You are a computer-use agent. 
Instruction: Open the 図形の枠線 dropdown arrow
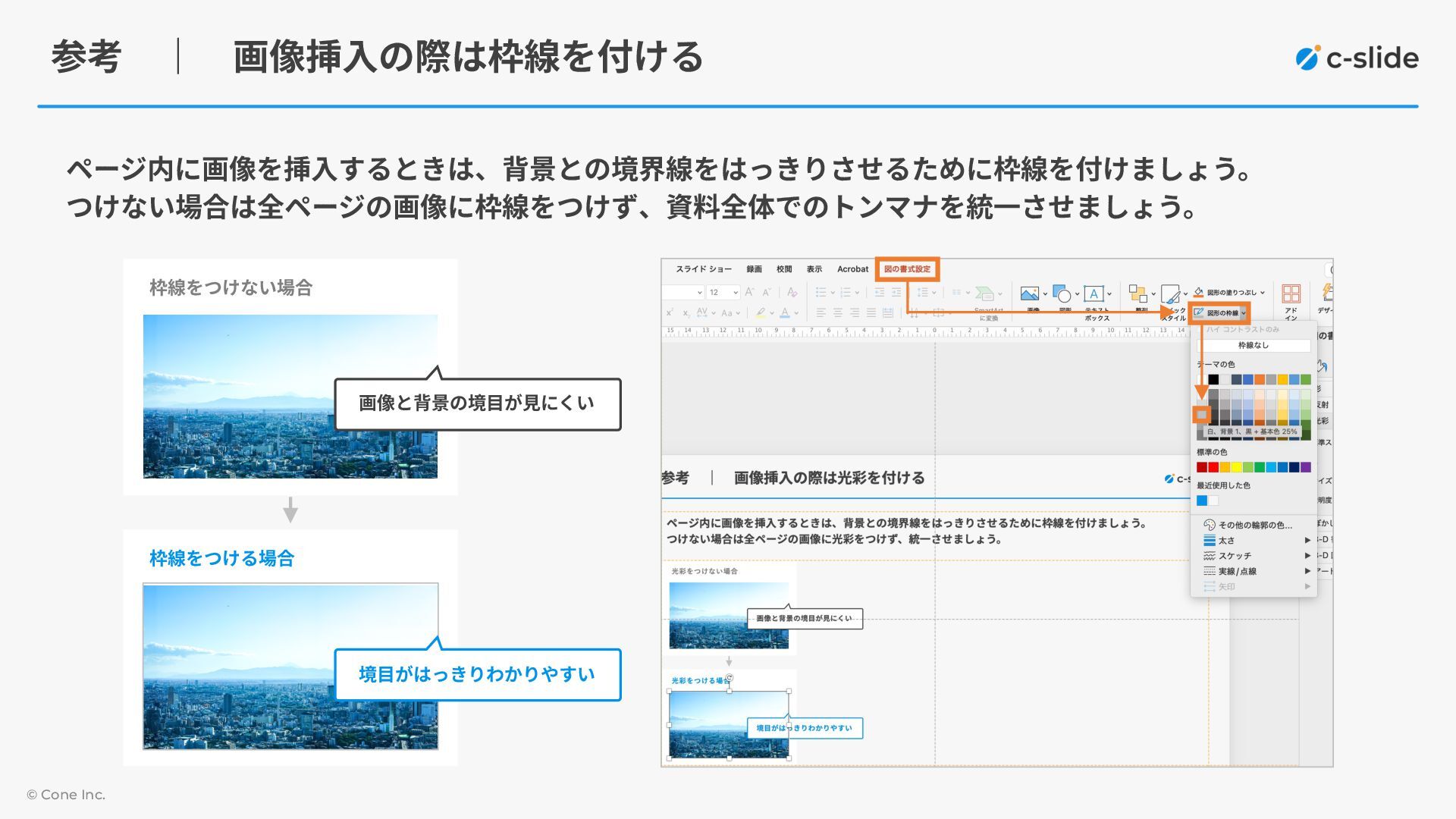click(x=1244, y=313)
